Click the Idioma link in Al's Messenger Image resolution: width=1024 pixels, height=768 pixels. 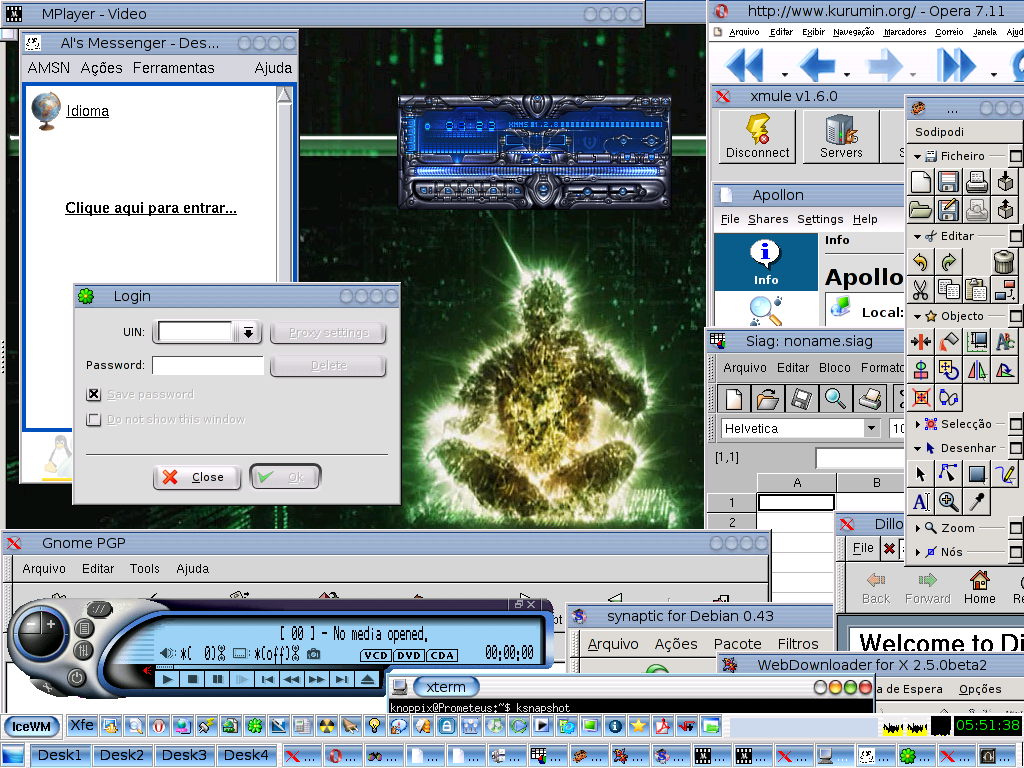pos(88,111)
